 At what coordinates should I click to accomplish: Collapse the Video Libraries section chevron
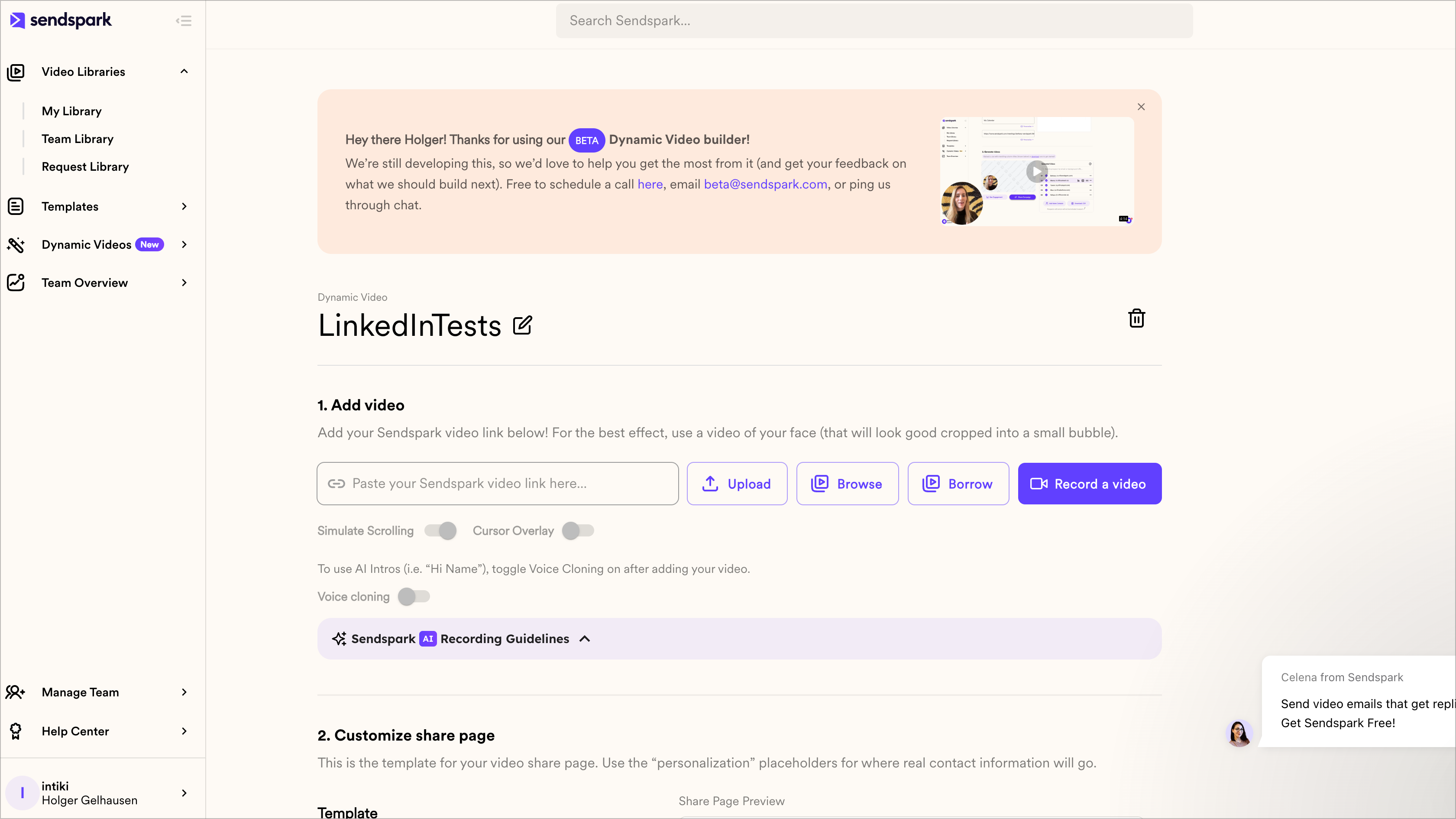184,71
